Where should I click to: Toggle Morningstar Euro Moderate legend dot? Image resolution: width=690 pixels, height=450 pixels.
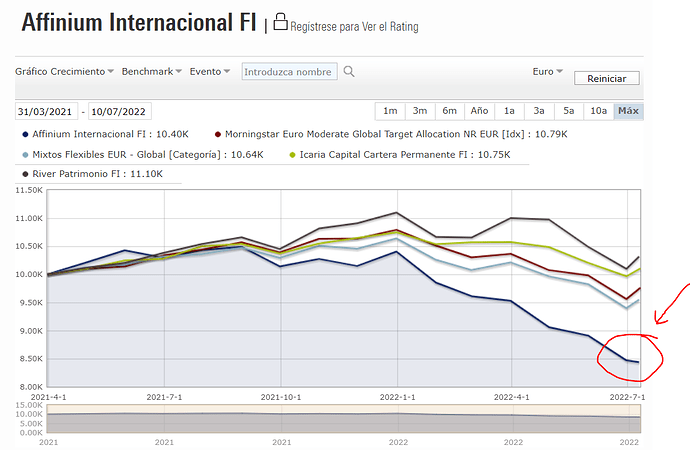(x=219, y=133)
